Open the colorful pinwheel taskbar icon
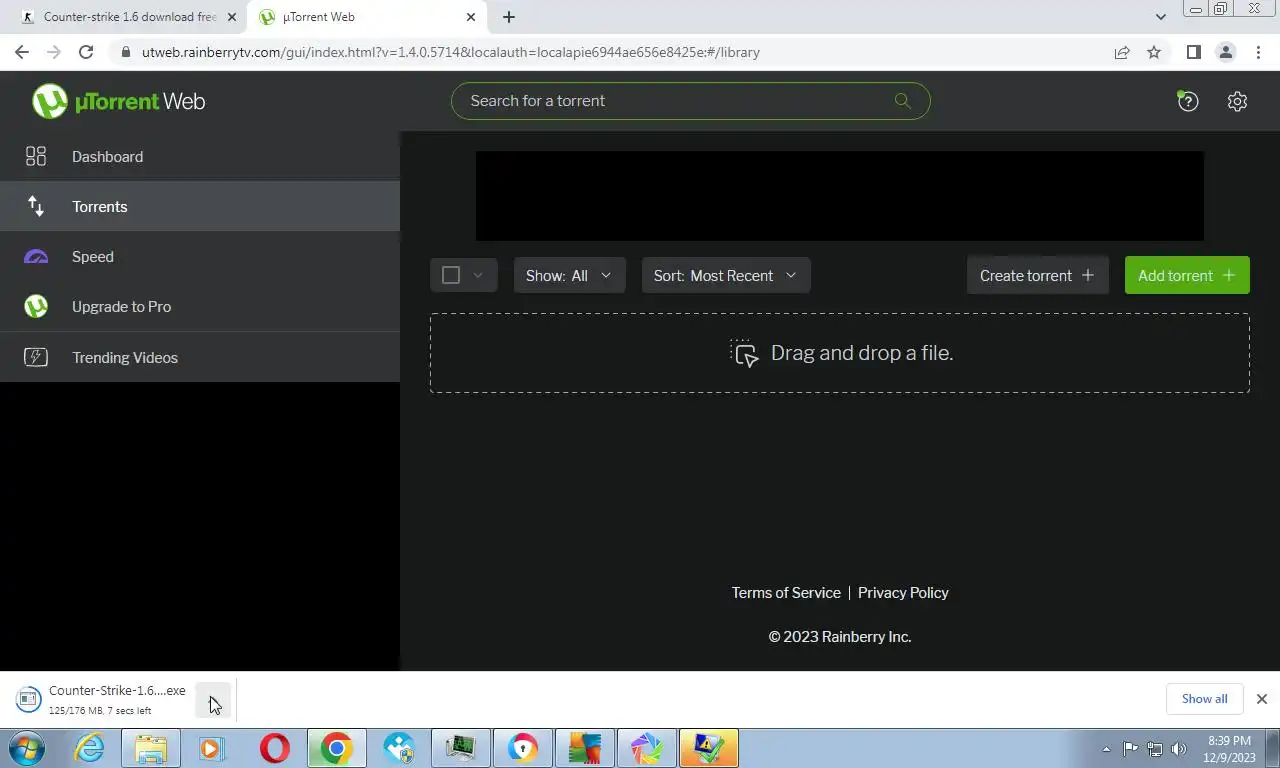The height and width of the screenshot is (768, 1280). [647, 748]
